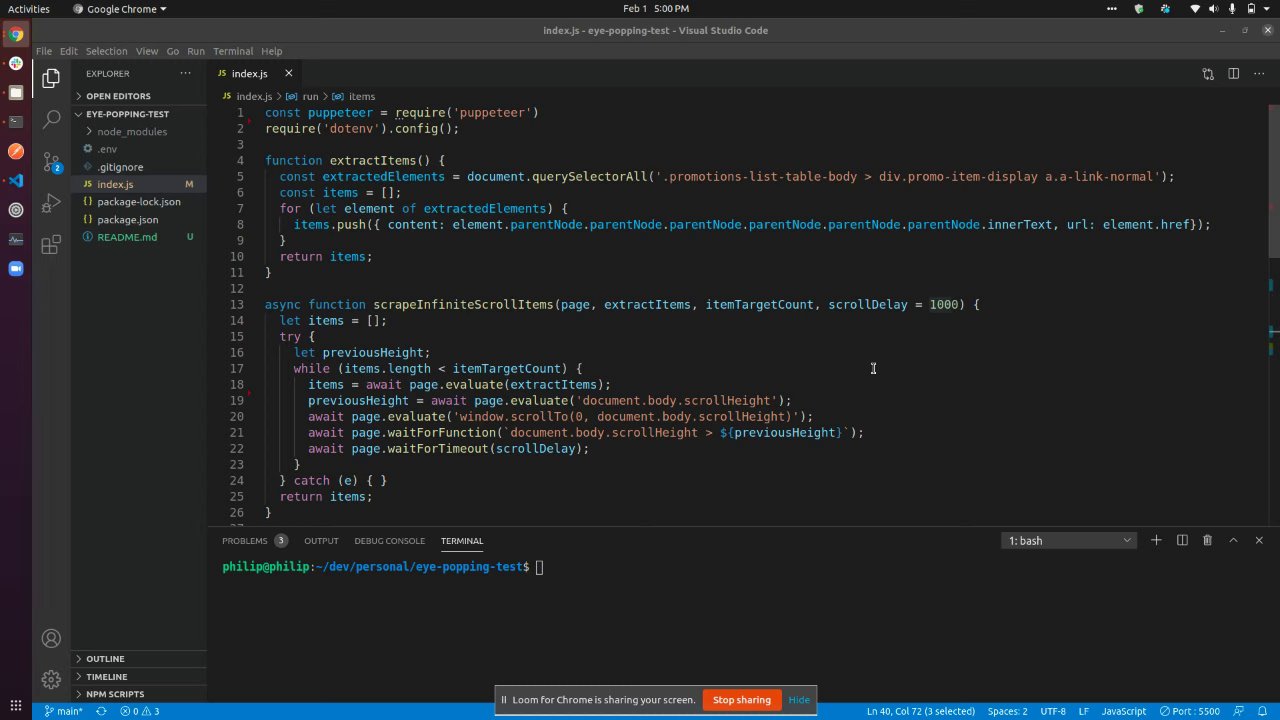The width and height of the screenshot is (1280, 720).
Task: Maximize the terminal panel size
Action: 1233,540
